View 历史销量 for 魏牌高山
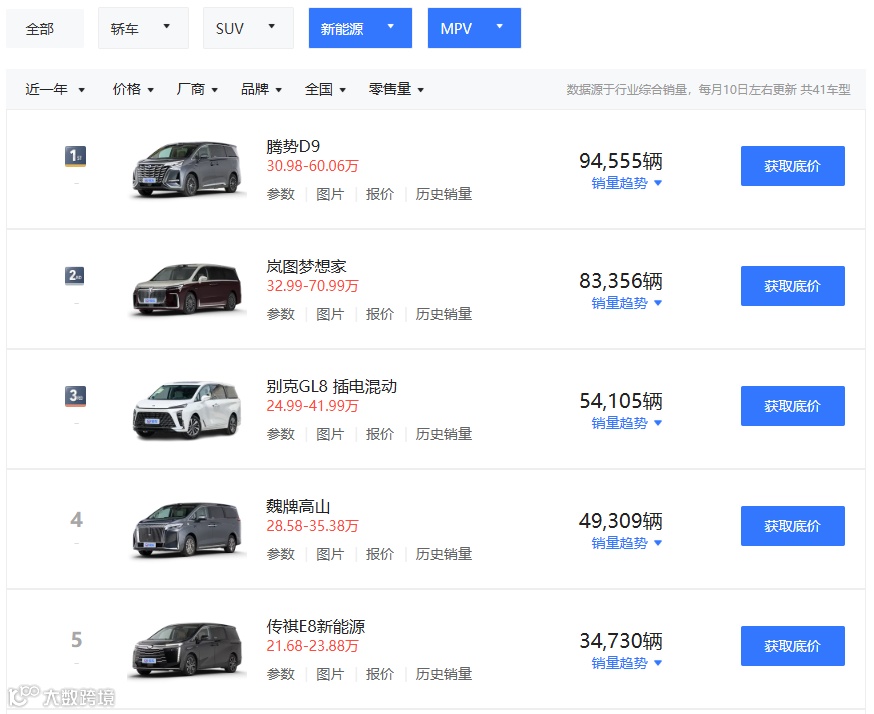Screen dimensions: 874x714 pos(444,553)
